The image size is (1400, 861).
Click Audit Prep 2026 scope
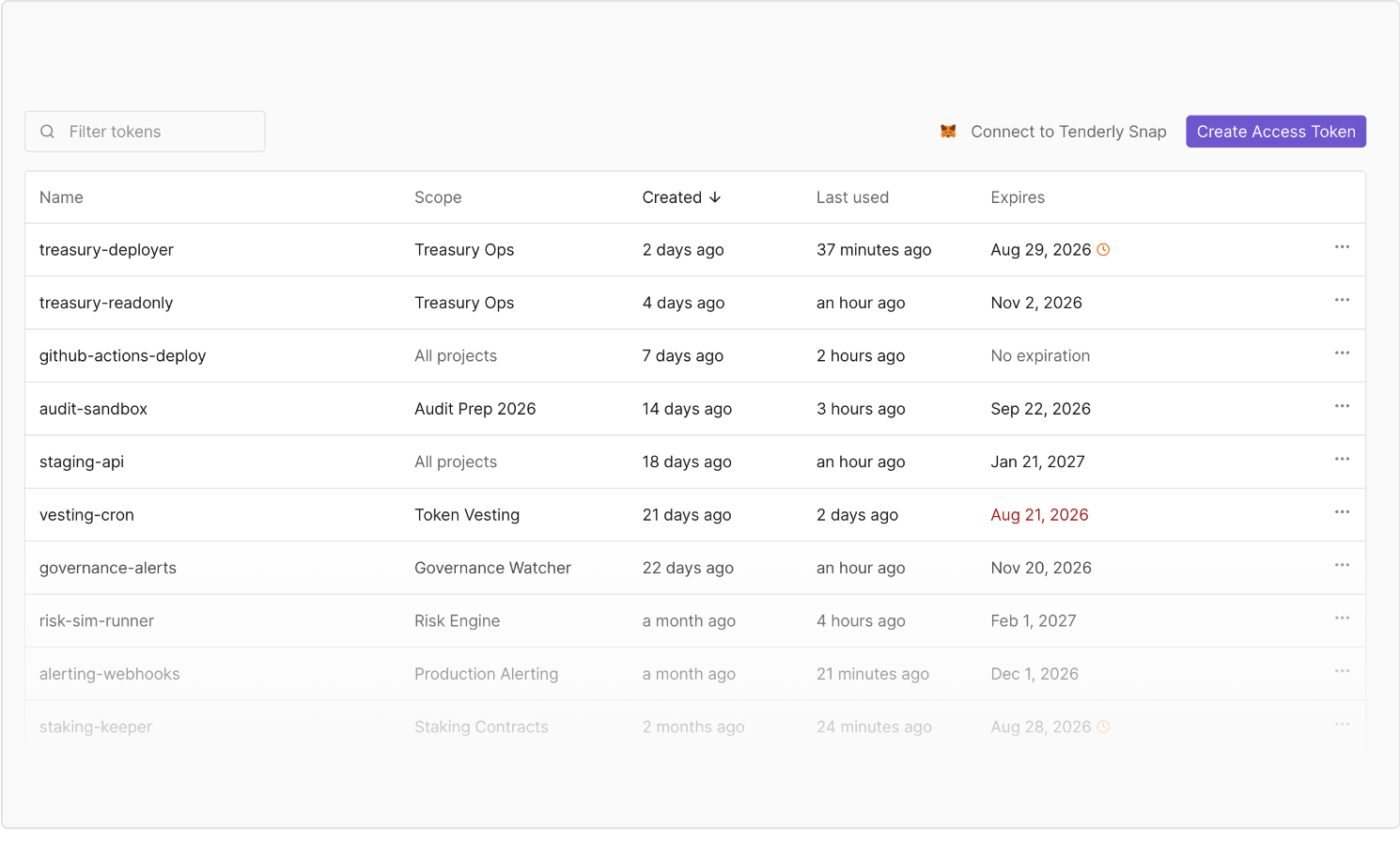[474, 409]
